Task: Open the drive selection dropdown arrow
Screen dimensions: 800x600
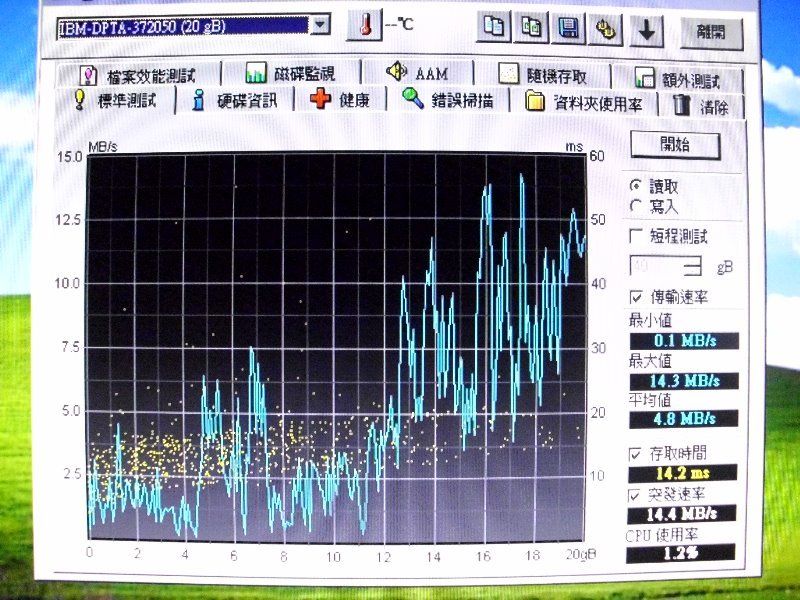Action: tap(320, 24)
